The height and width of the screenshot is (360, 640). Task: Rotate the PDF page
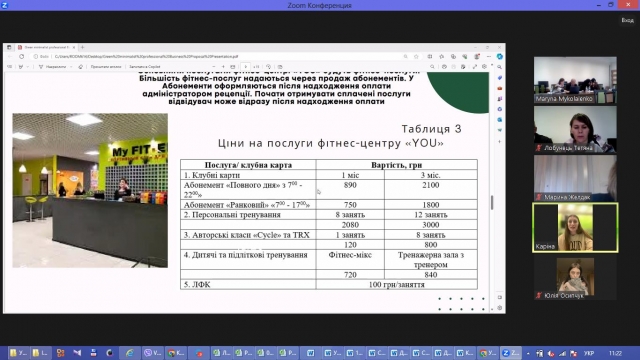[x=269, y=67]
